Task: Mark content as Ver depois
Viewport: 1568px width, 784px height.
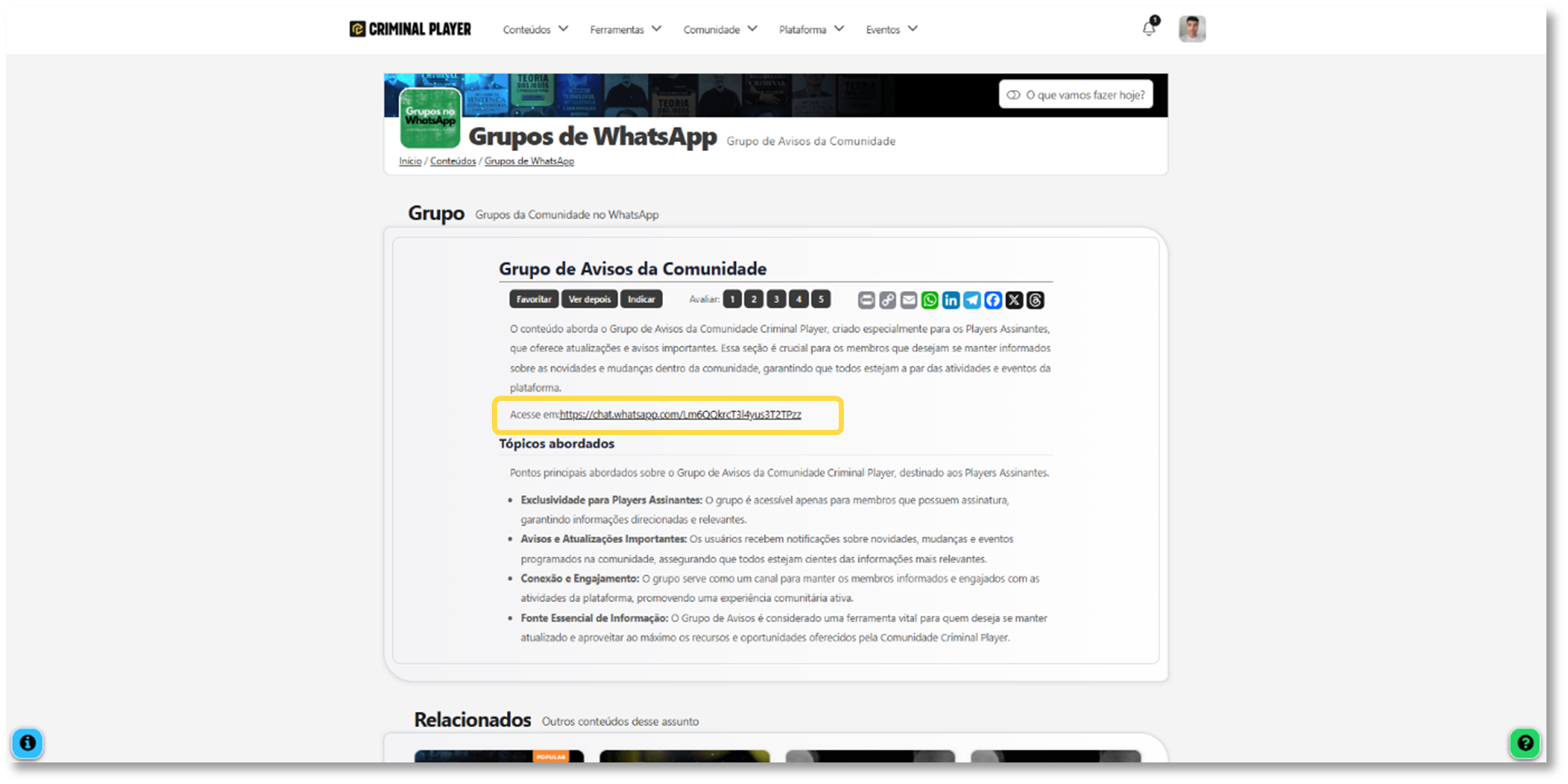Action: tap(589, 298)
